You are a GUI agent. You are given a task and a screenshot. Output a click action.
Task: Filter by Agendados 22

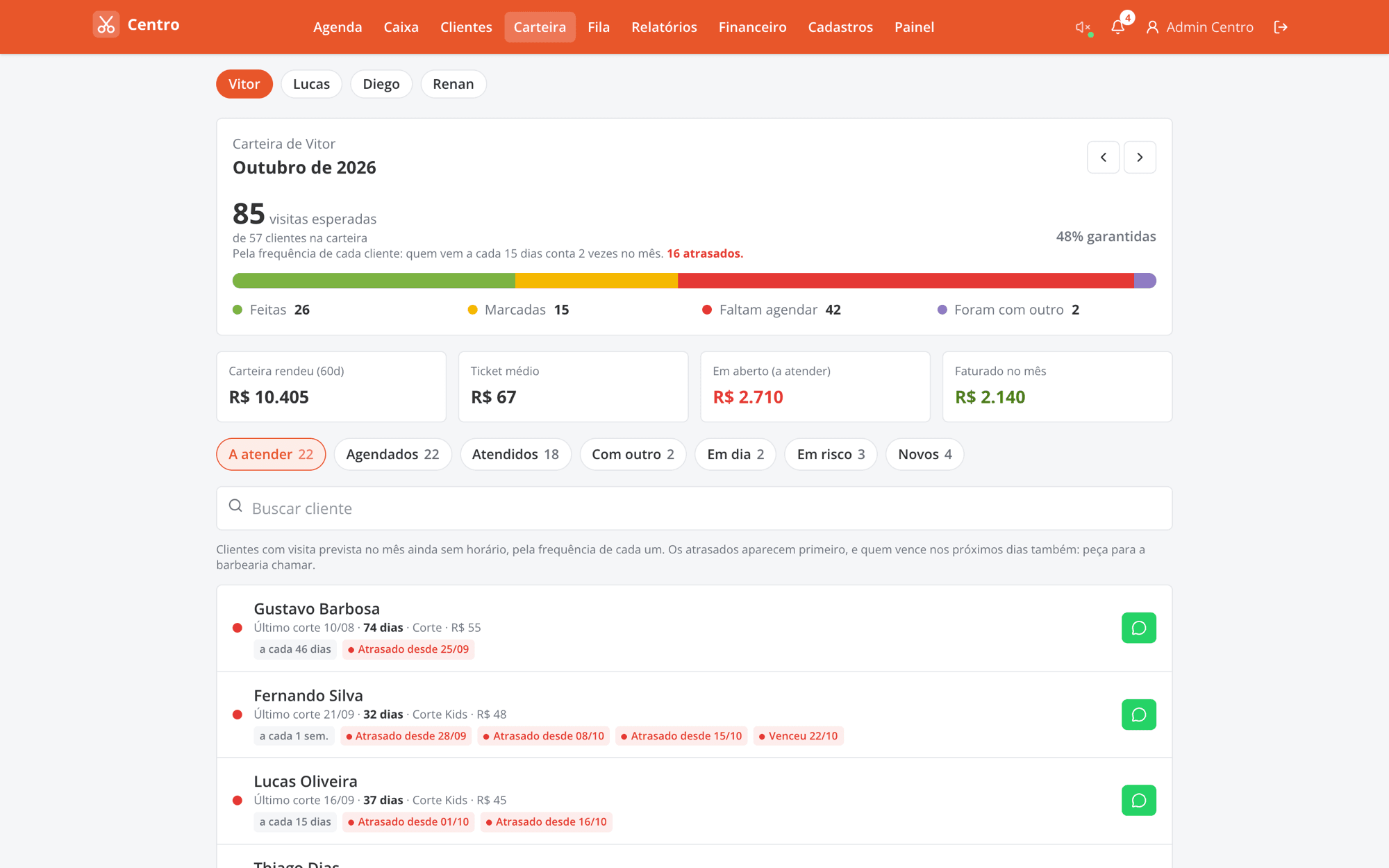click(x=392, y=454)
